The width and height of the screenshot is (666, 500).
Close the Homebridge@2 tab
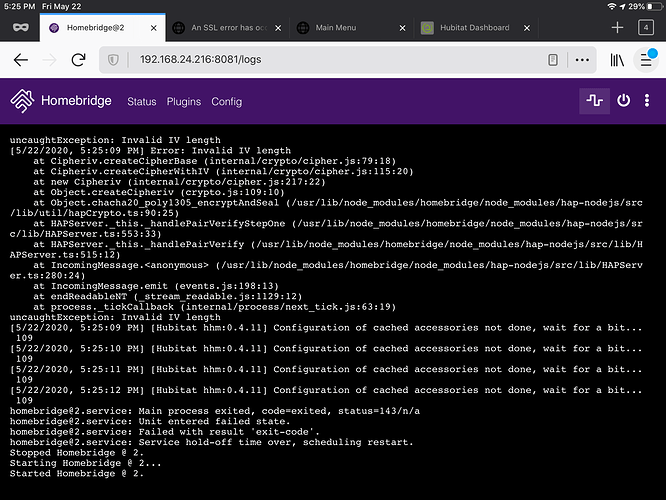[x=154, y=28]
